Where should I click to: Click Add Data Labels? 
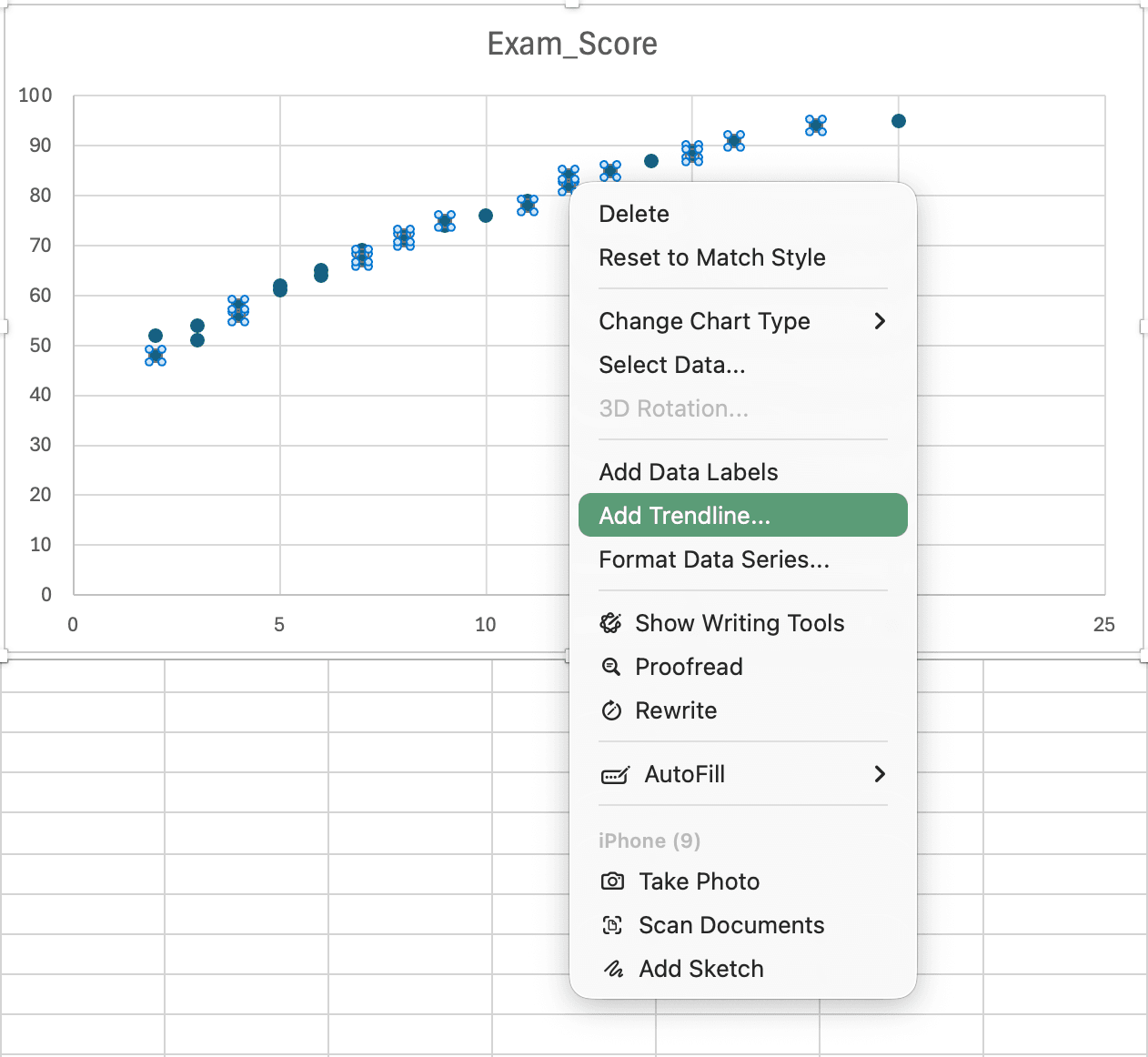coord(688,472)
